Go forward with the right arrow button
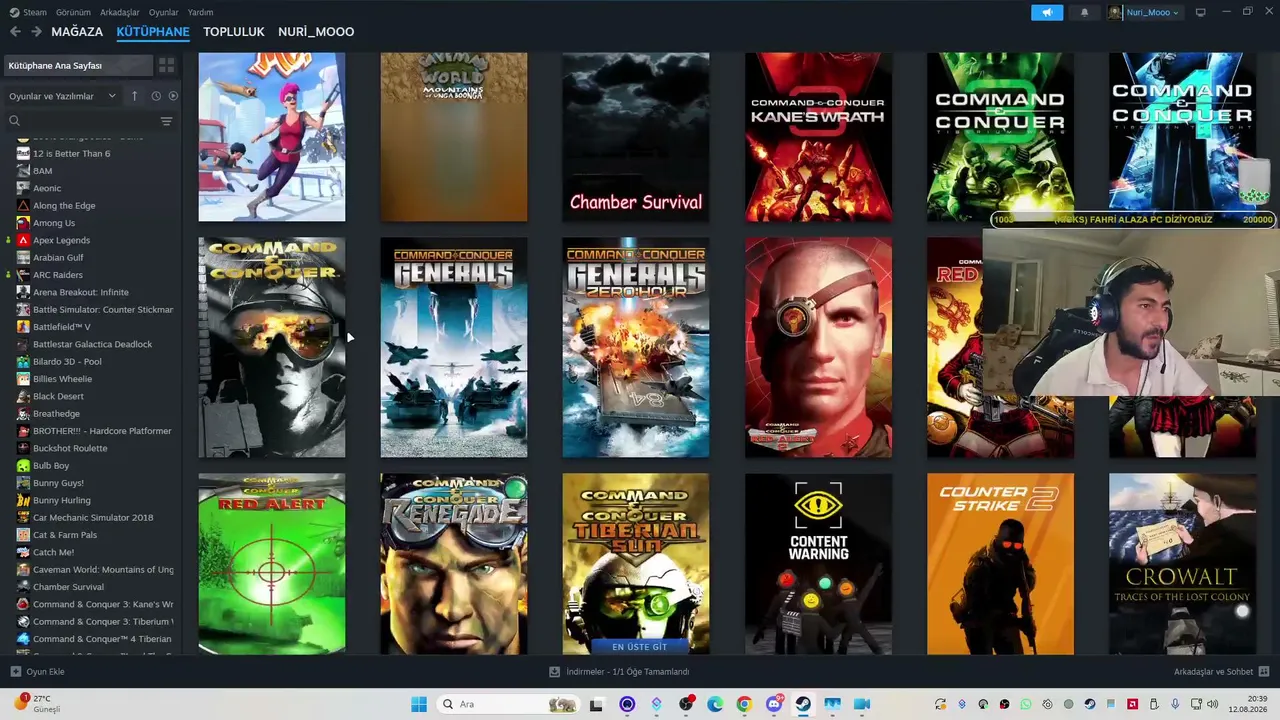The height and width of the screenshot is (720, 1280). pyautogui.click(x=36, y=32)
